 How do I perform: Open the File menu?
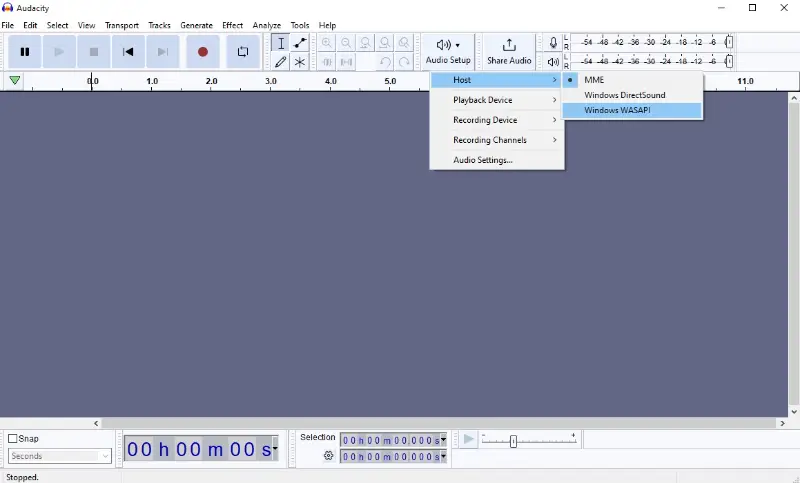click(x=8, y=25)
